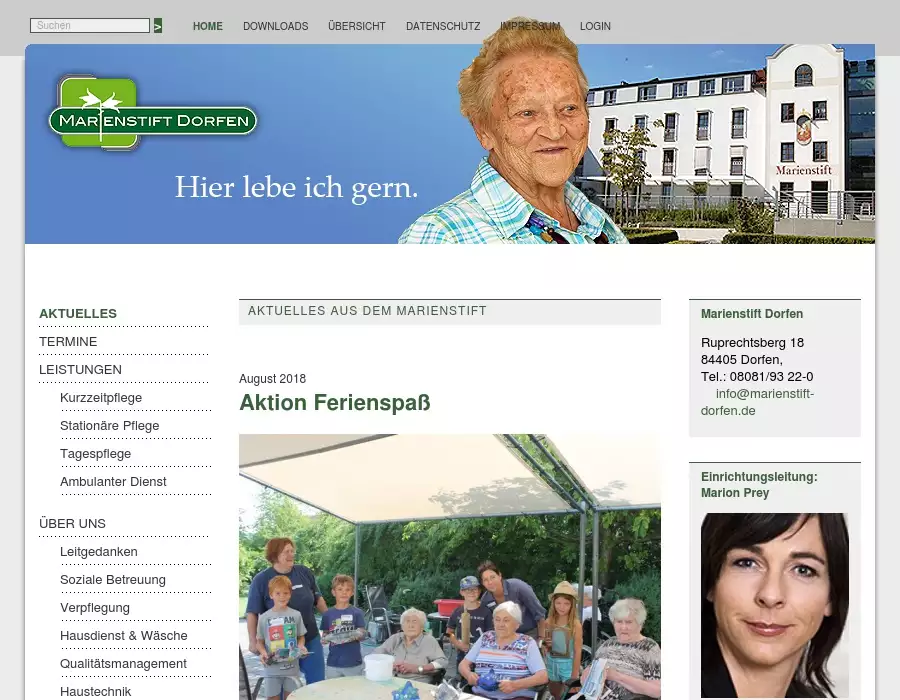This screenshot has width=900, height=700.
Task: Open the Stationäre Pflege link
Action: (110, 426)
